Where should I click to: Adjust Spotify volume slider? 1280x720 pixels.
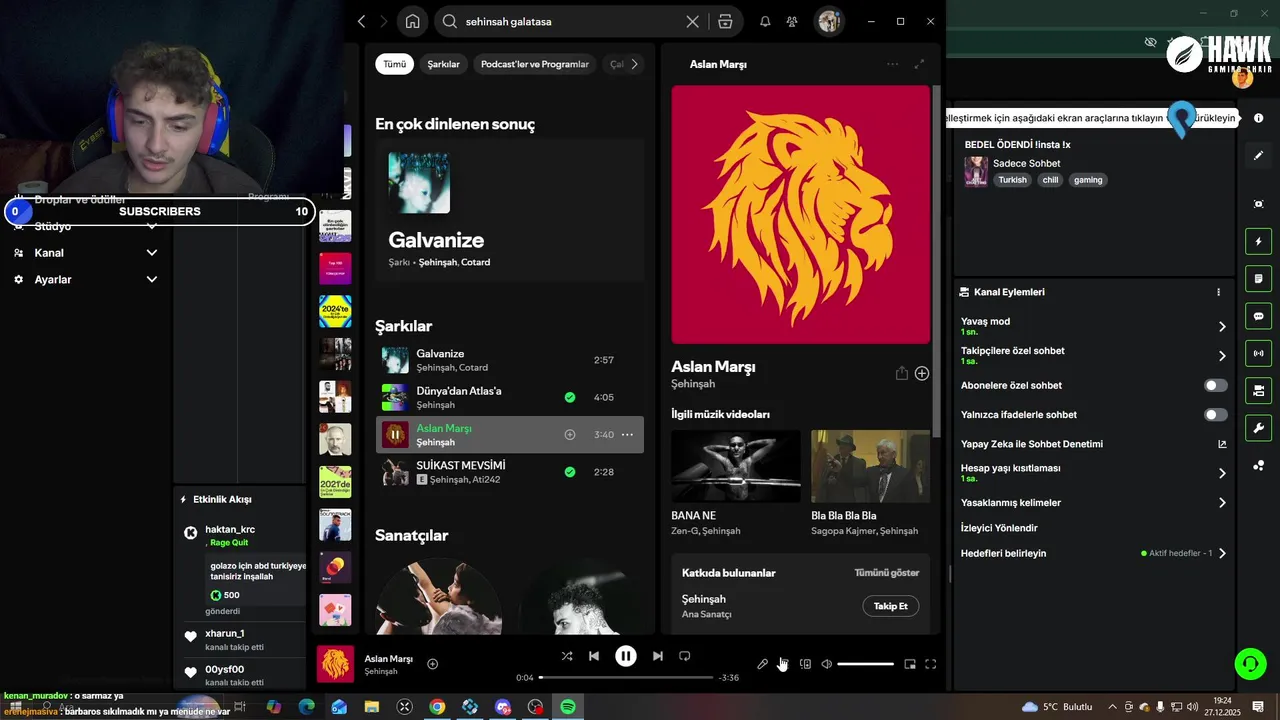coord(865,664)
